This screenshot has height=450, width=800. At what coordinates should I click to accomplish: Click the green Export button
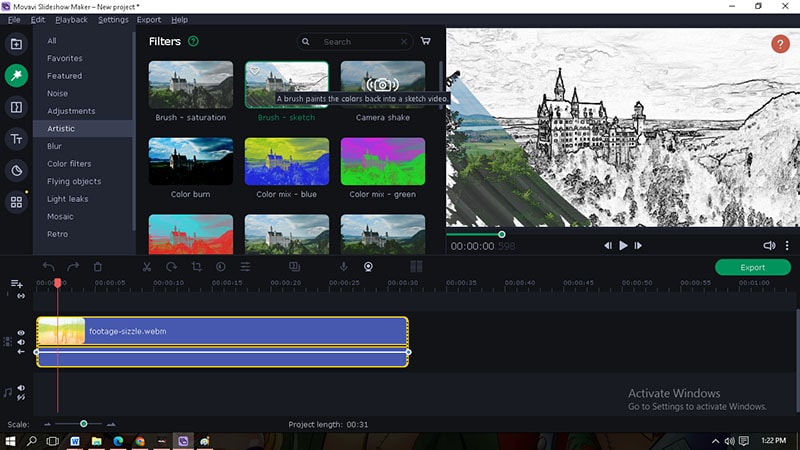(753, 267)
